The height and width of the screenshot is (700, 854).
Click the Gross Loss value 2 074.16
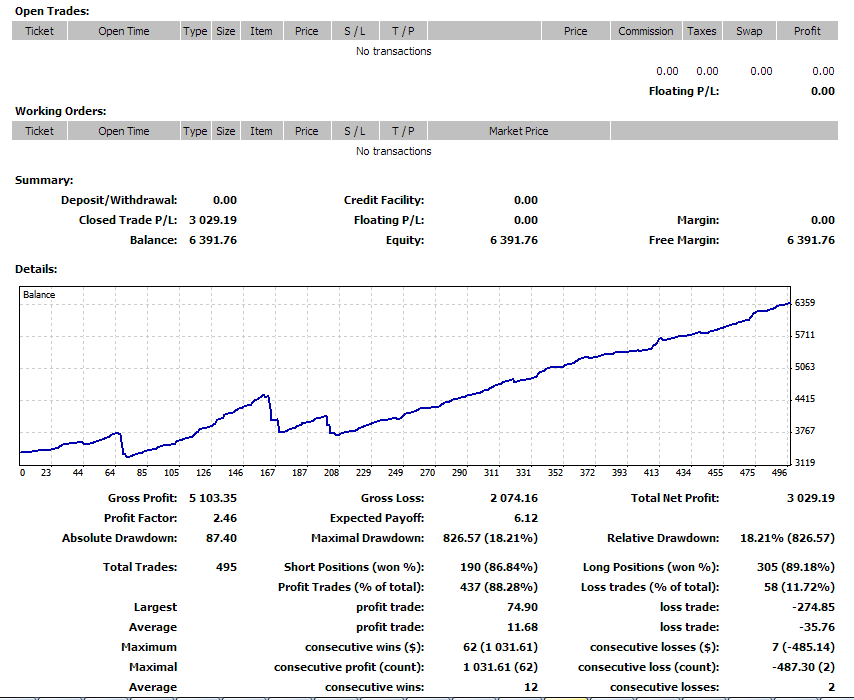[x=513, y=498]
